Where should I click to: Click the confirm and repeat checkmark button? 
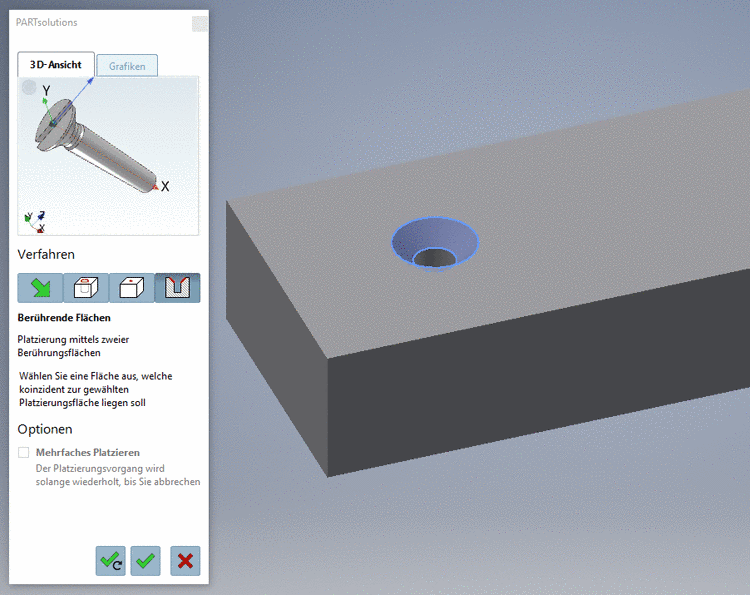110,561
